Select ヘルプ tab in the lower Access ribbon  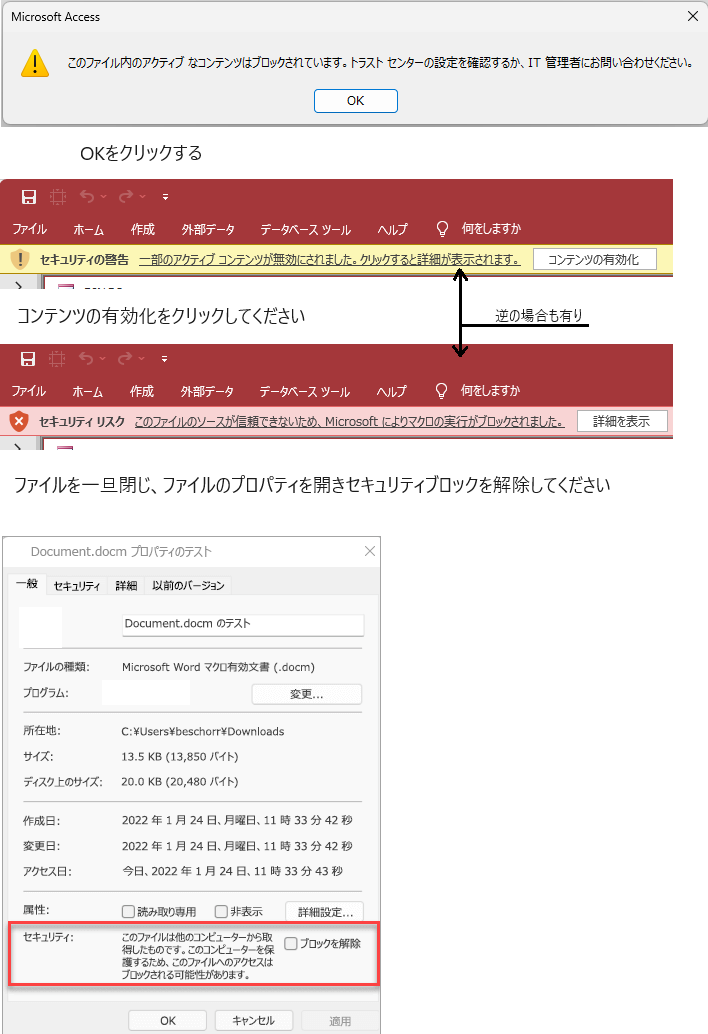[392, 391]
